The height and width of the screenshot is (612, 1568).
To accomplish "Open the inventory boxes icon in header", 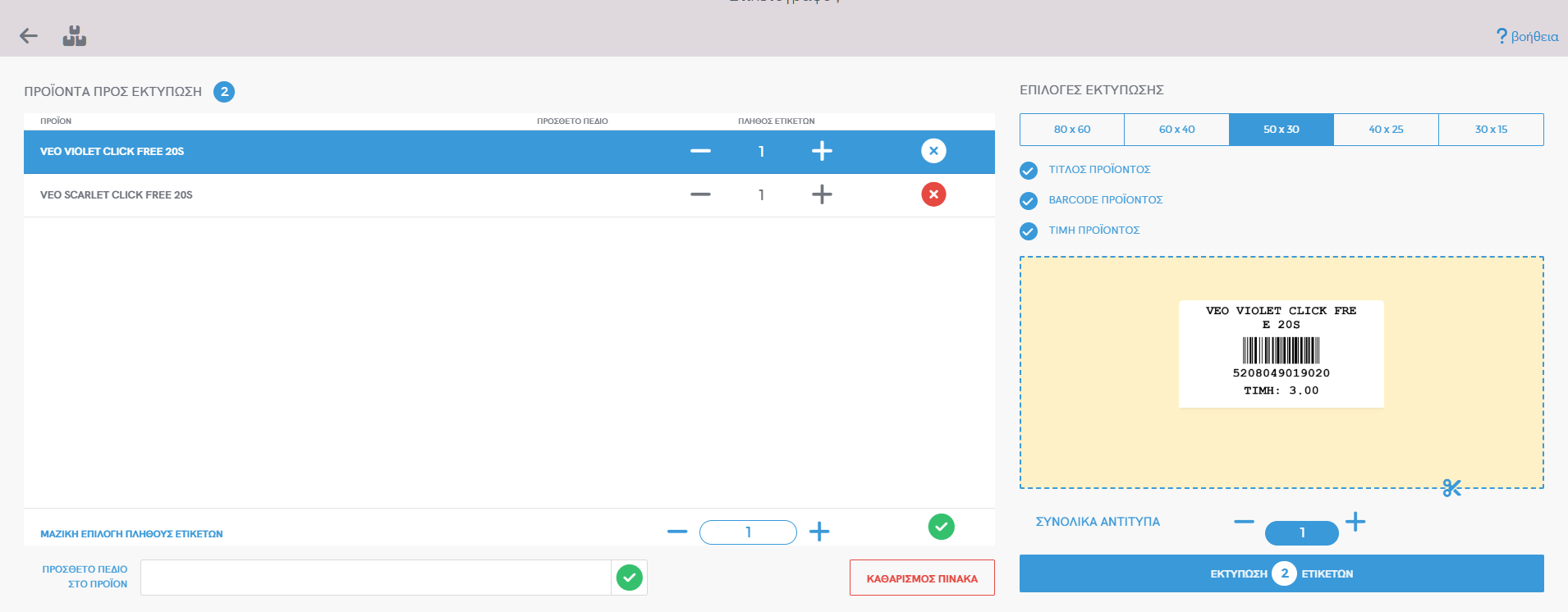I will 75,36.
